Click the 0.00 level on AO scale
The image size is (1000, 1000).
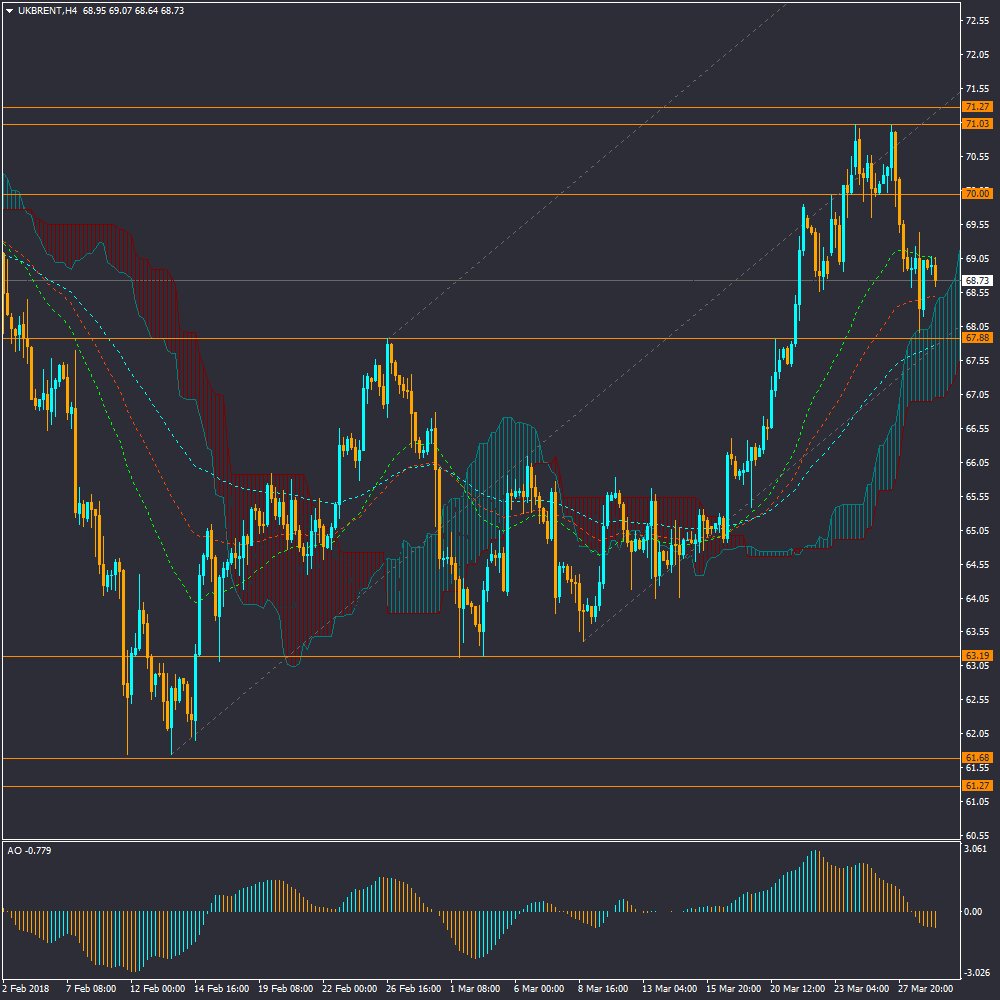(972, 912)
